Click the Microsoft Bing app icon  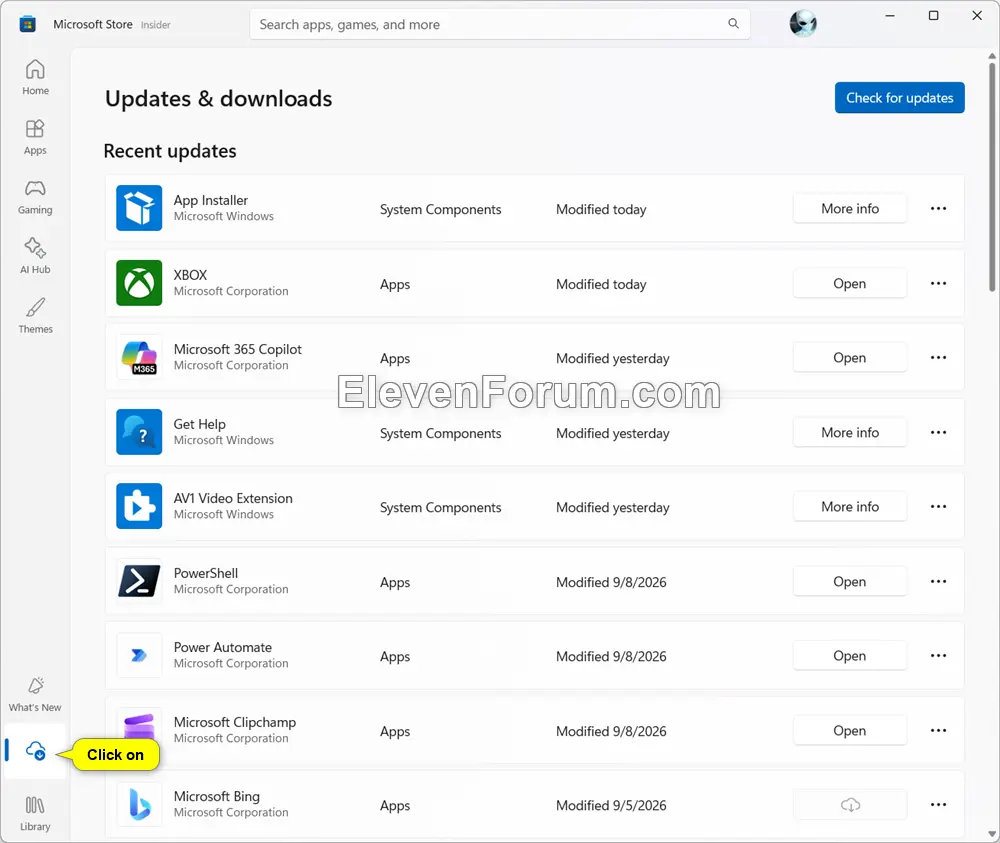click(x=139, y=804)
